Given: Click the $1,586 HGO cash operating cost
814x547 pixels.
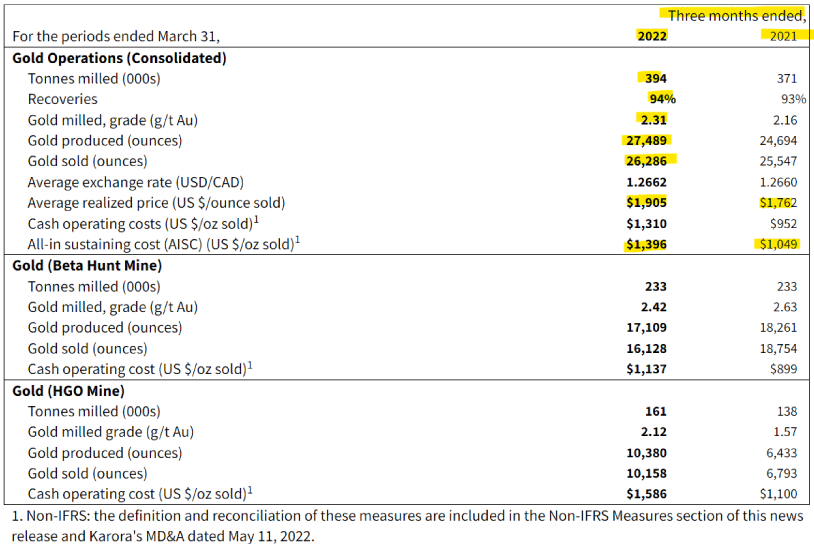Looking at the screenshot, I should (x=648, y=494).
